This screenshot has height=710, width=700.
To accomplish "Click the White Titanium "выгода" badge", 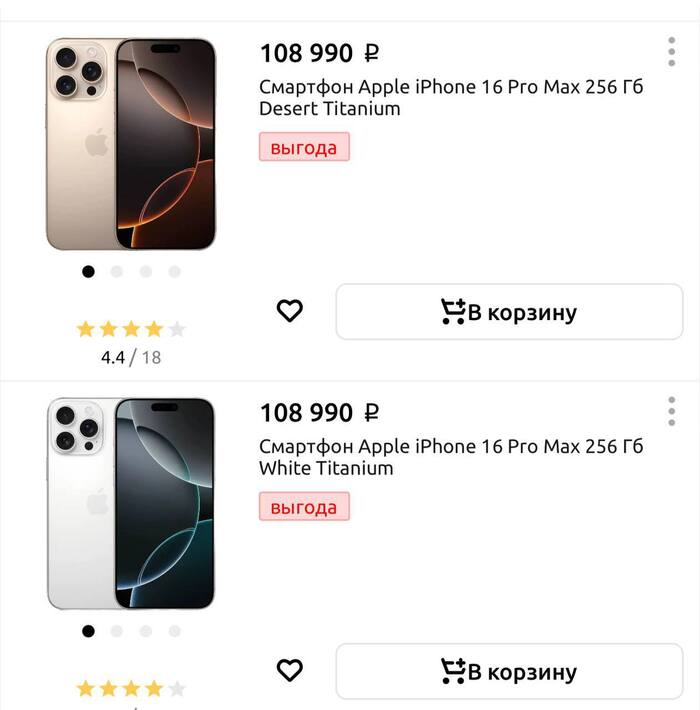I will (304, 507).
